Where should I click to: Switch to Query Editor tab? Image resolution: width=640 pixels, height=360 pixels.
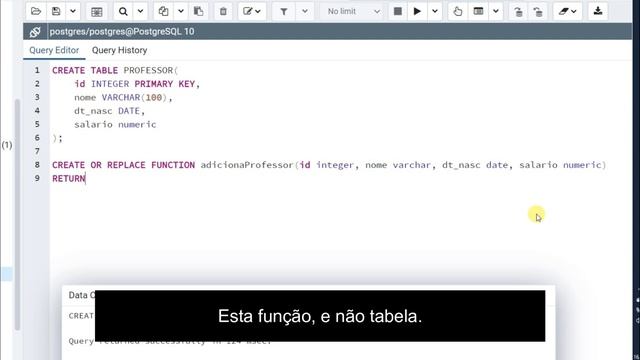pos(54,50)
